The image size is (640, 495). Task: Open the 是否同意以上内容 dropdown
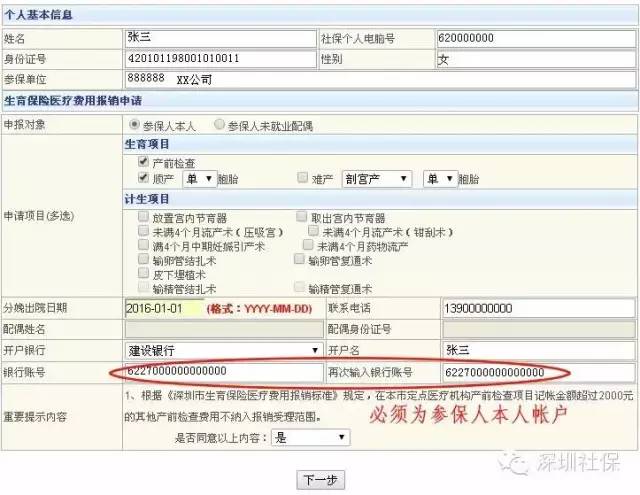[x=311, y=437]
